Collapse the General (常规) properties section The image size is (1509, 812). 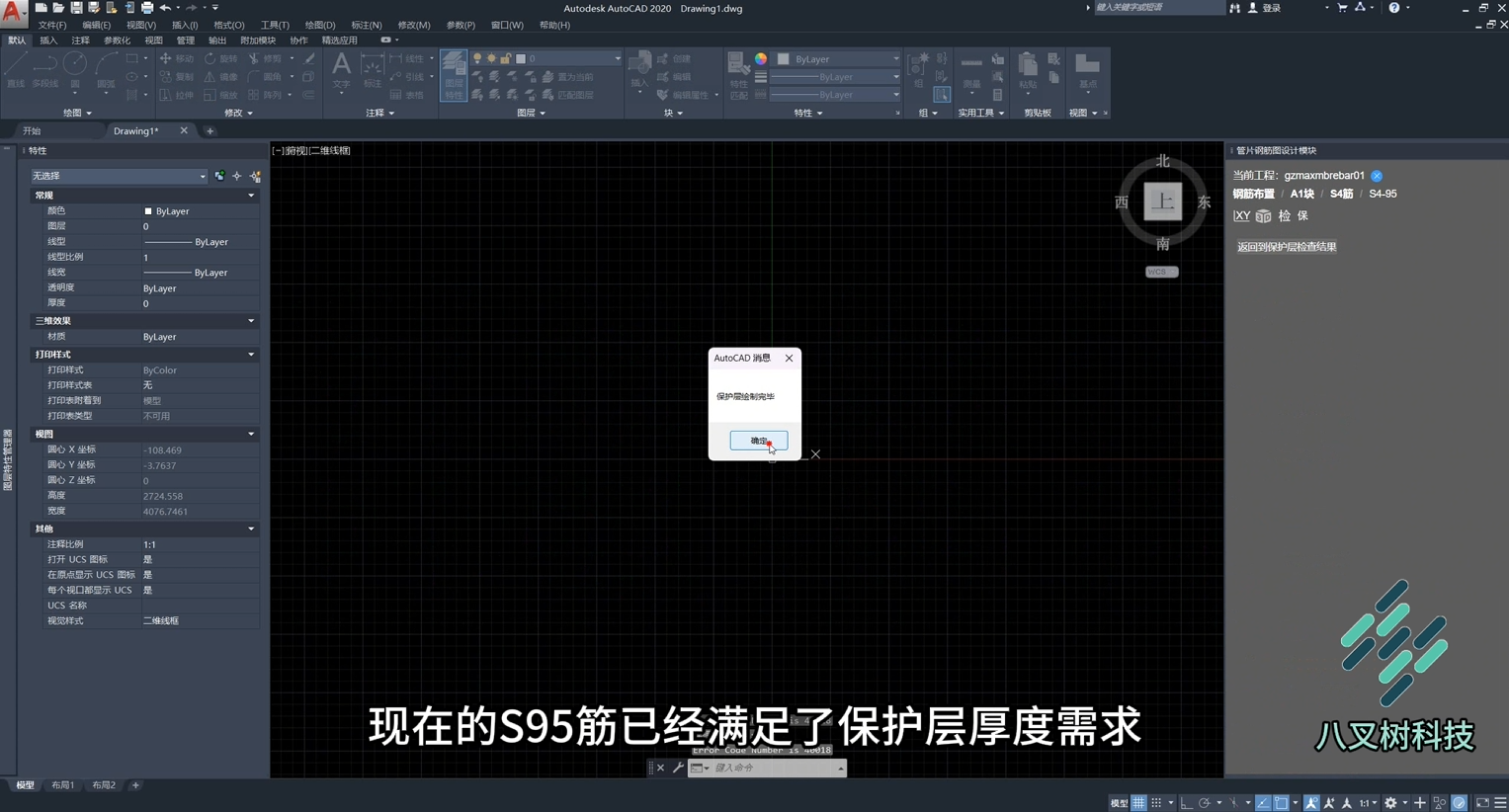(x=251, y=196)
